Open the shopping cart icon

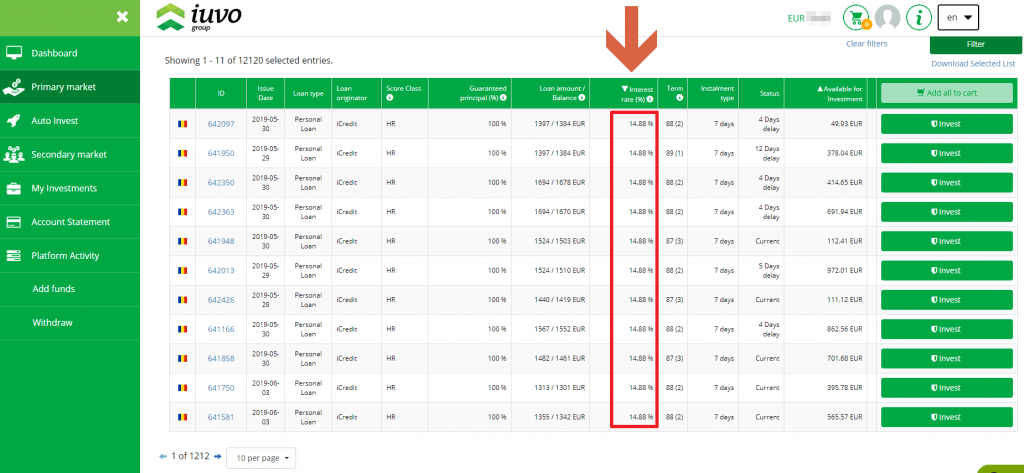pos(856,17)
